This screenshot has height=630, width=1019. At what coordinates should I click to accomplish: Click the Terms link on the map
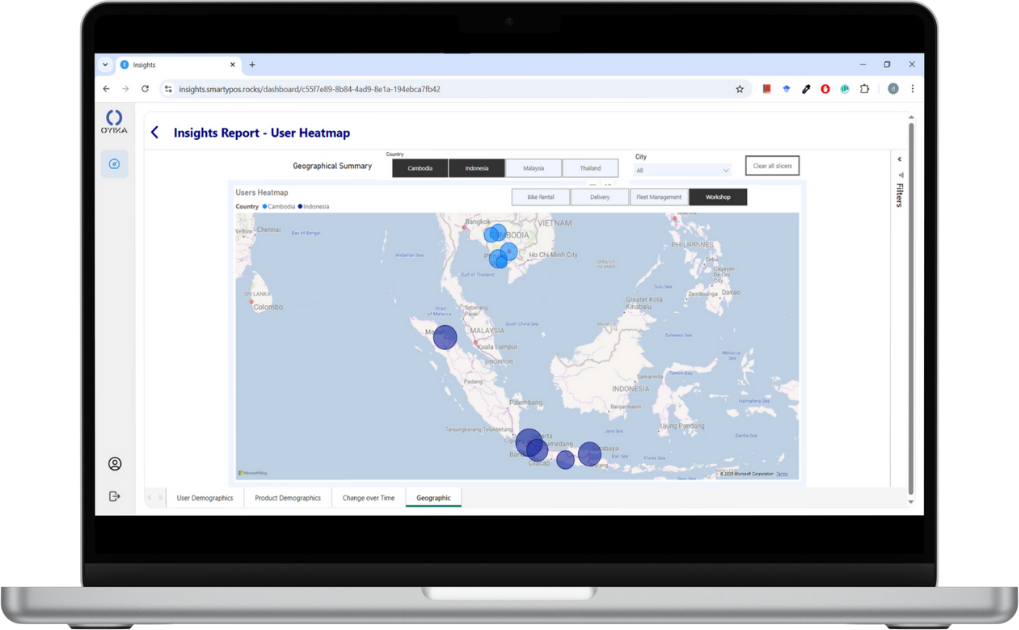(782, 474)
